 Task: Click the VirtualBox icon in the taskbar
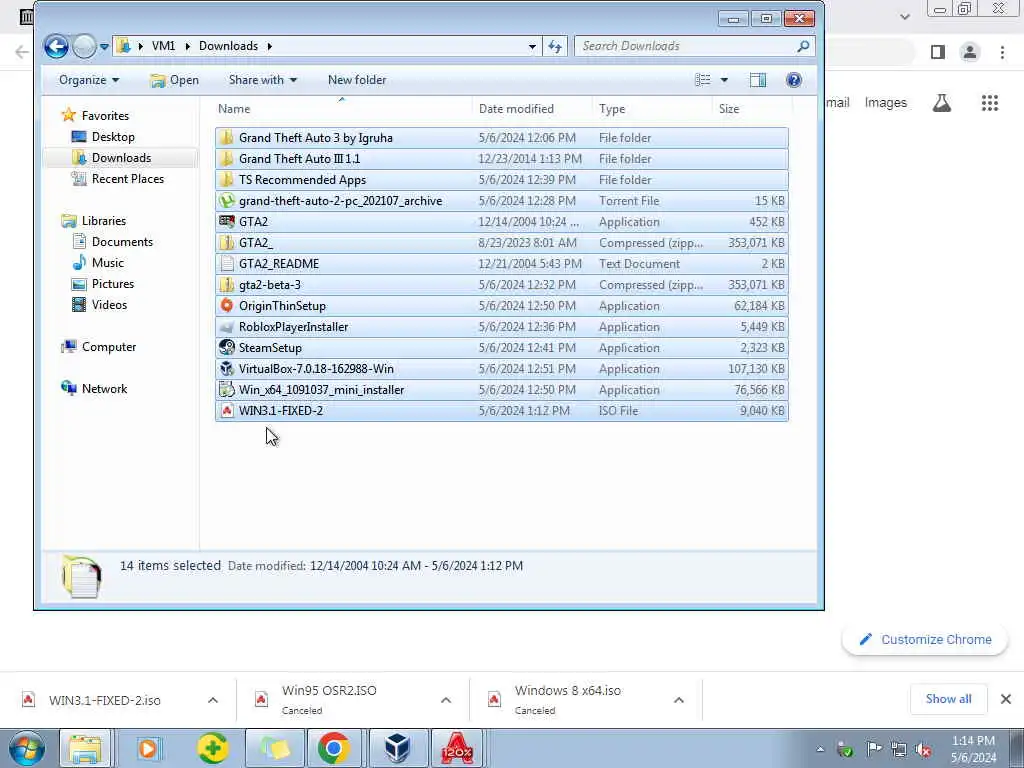tap(396, 748)
